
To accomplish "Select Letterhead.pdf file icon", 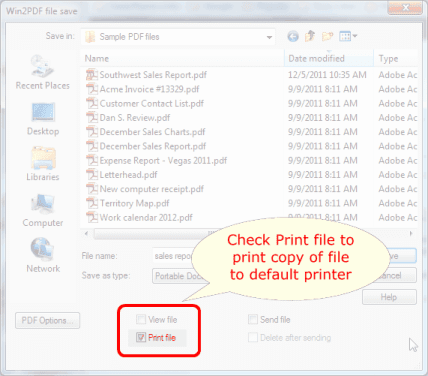I will click(92, 175).
